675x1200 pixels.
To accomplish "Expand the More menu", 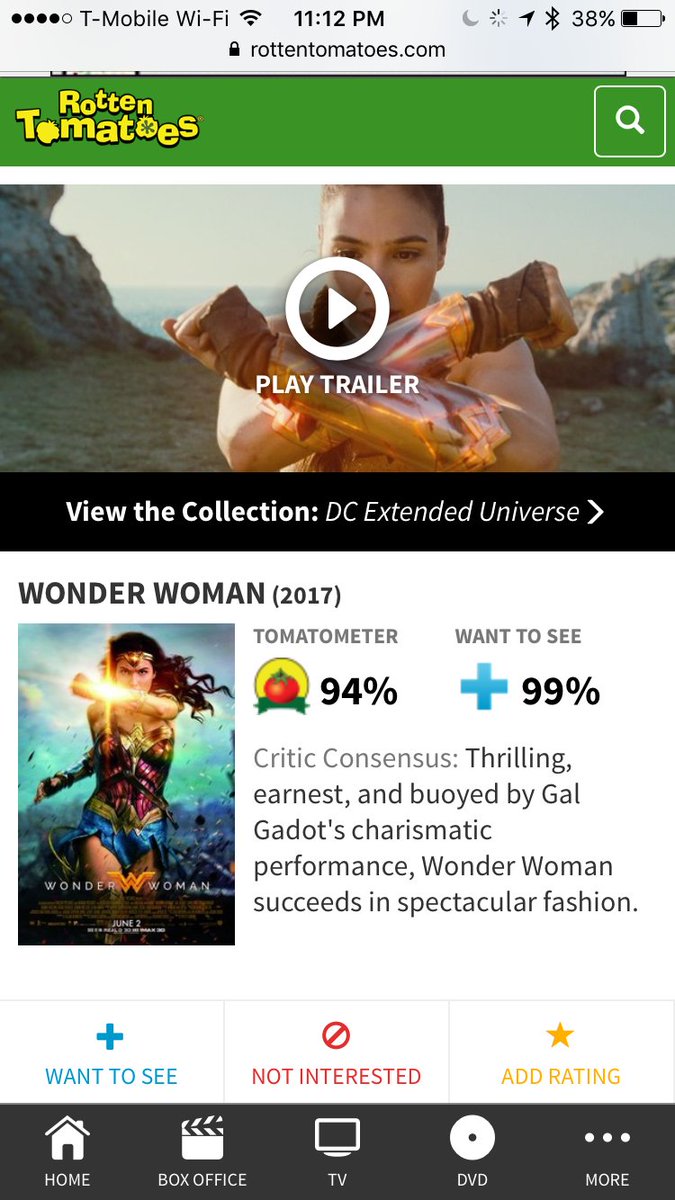I will click(x=607, y=1152).
